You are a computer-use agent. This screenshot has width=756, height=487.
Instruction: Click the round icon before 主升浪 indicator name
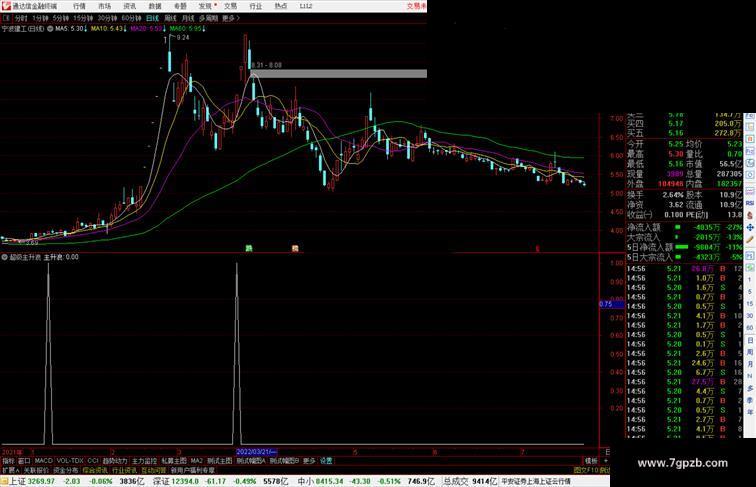(x=5, y=257)
